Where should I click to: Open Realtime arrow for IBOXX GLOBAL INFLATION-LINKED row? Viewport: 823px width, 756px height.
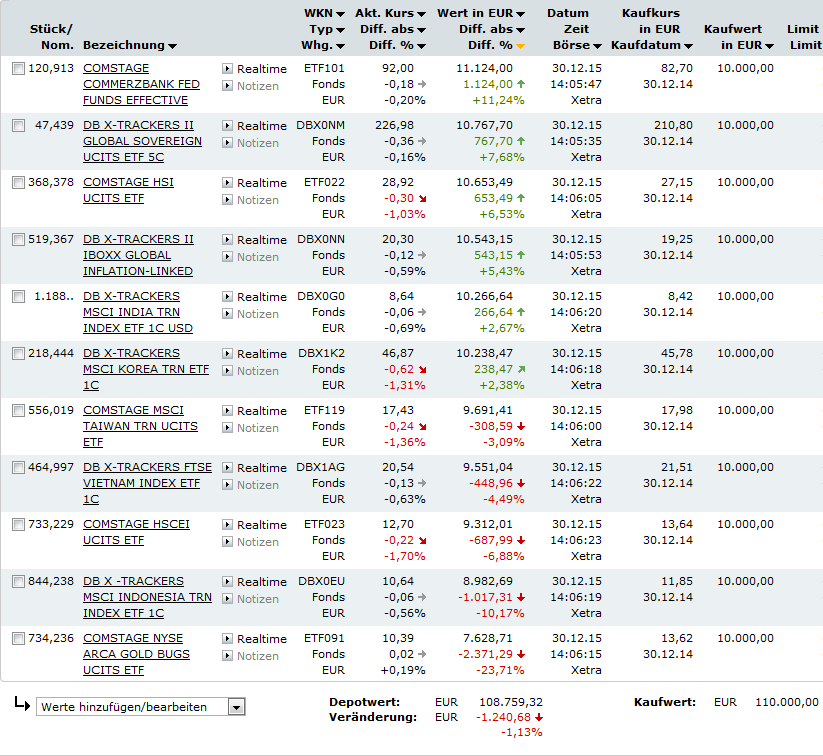pyautogui.click(x=227, y=239)
